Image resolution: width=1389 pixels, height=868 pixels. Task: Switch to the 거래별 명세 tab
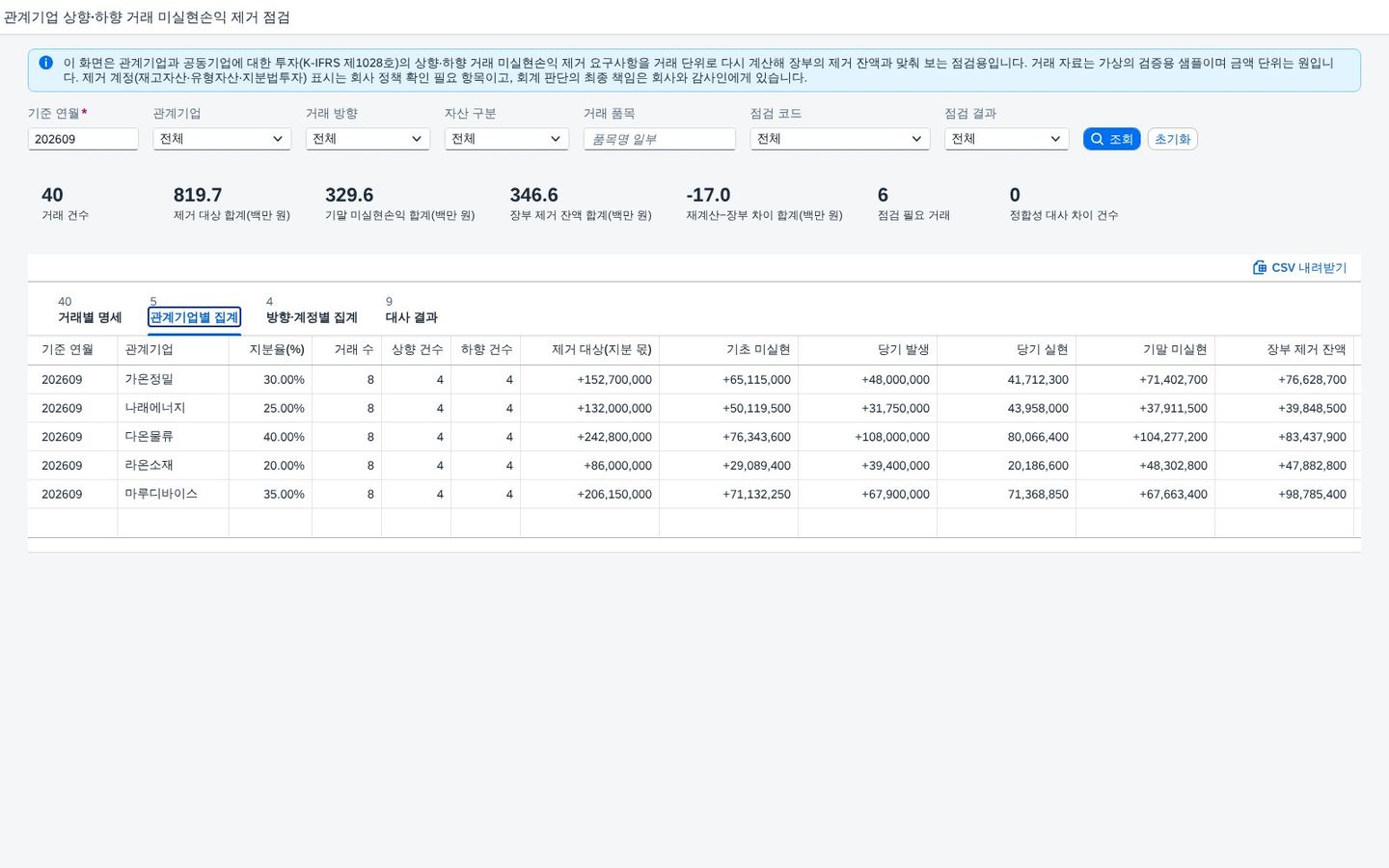click(90, 310)
